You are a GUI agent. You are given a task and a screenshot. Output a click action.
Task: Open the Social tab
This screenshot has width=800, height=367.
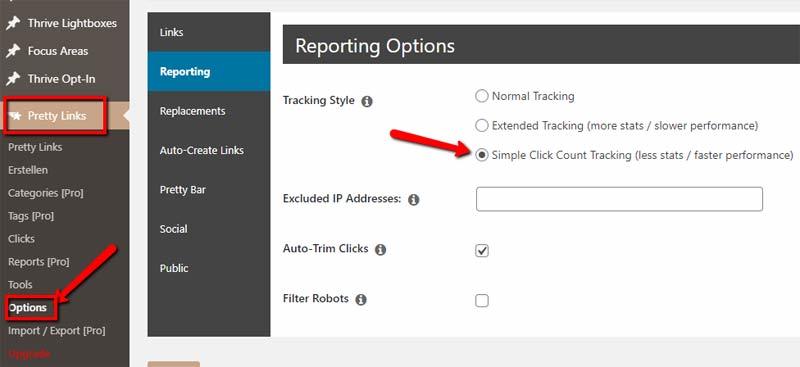pyautogui.click(x=209, y=229)
